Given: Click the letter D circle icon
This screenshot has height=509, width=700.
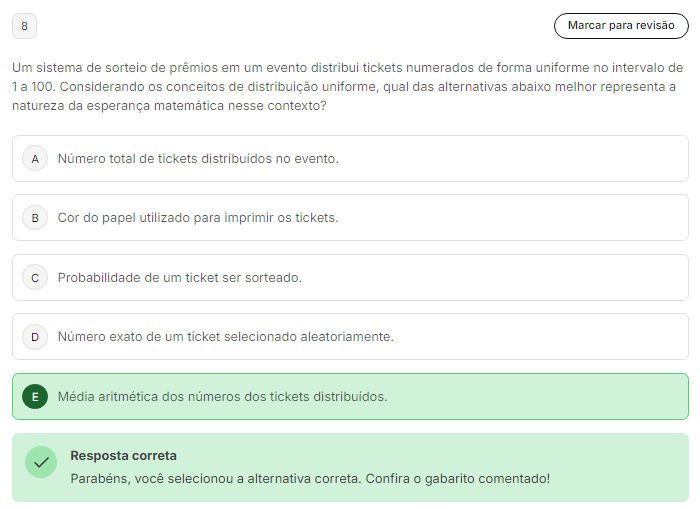Looking at the screenshot, I should [35, 337].
